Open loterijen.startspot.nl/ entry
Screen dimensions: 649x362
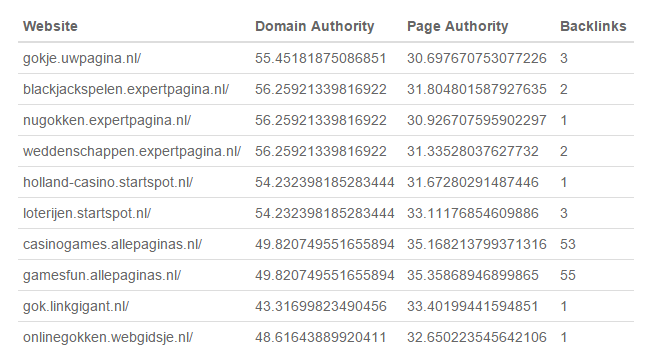click(87, 213)
